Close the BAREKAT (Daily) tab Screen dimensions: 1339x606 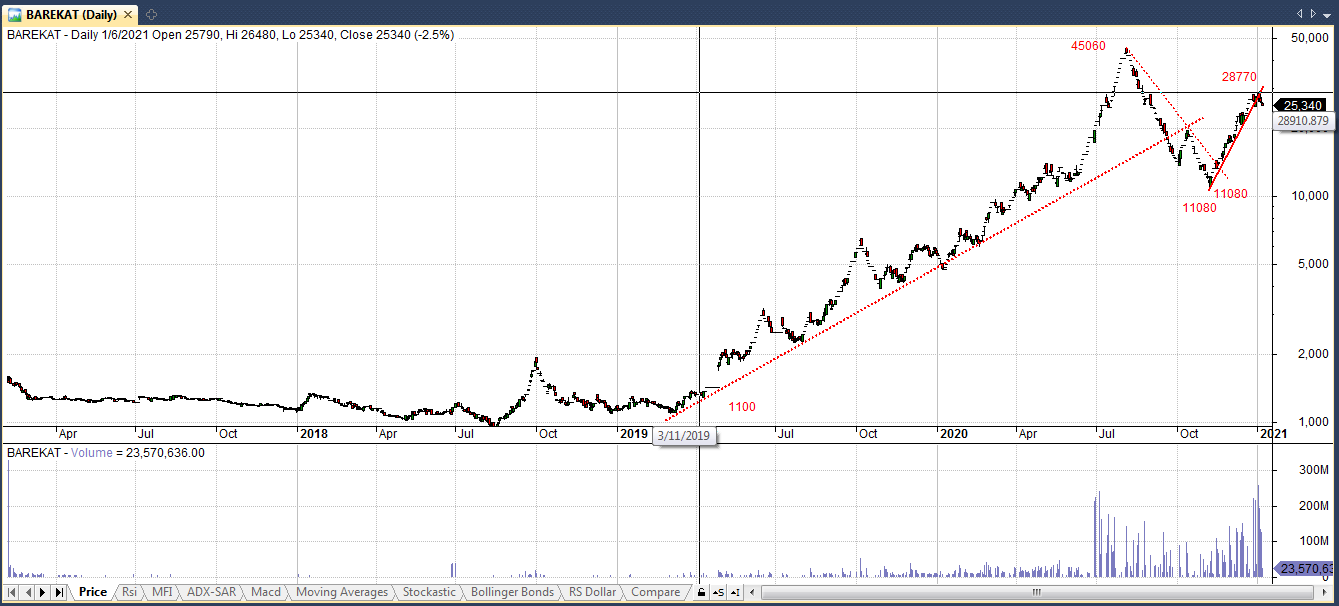click(x=1327, y=13)
